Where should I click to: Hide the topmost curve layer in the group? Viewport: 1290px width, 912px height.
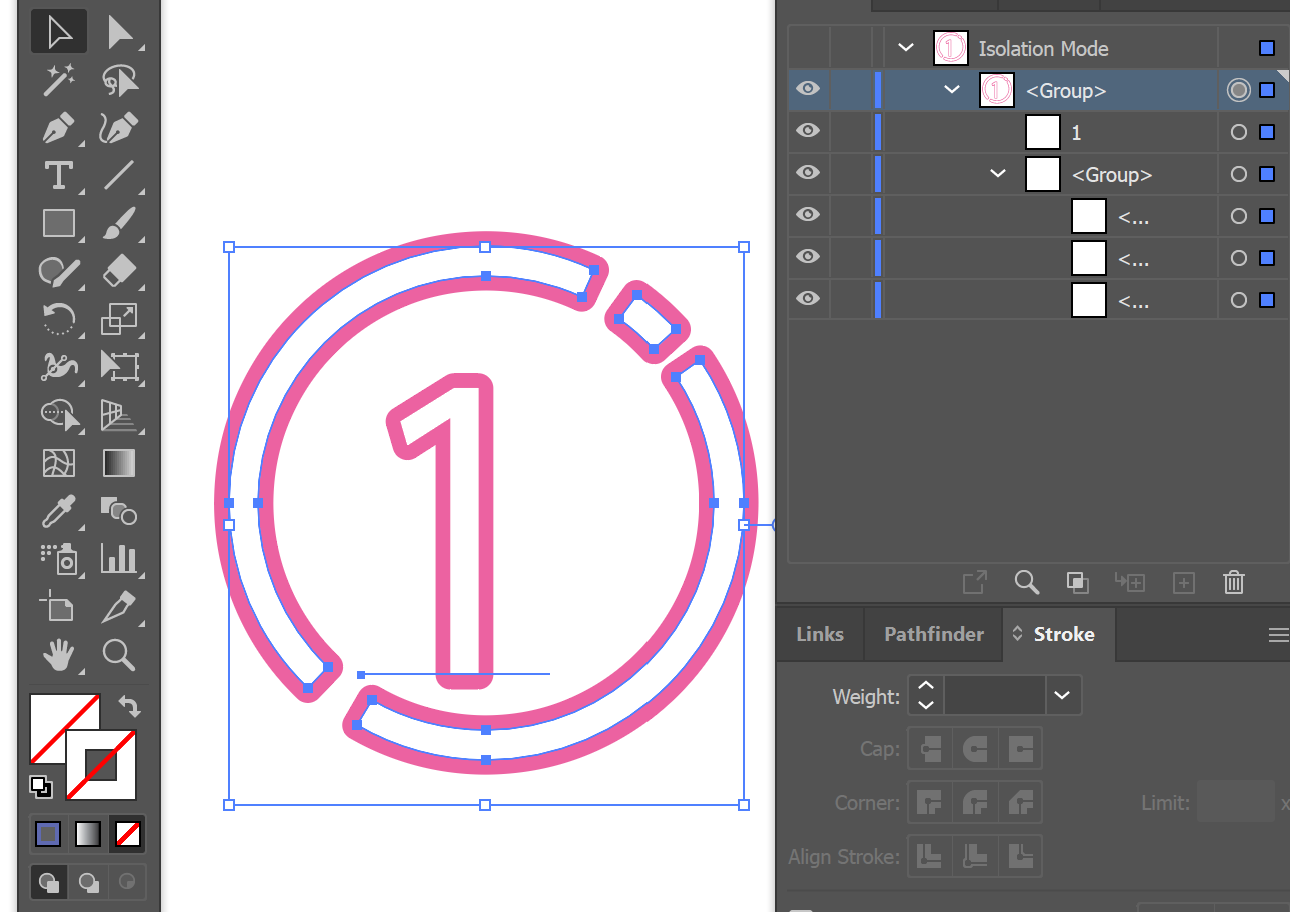[808, 215]
